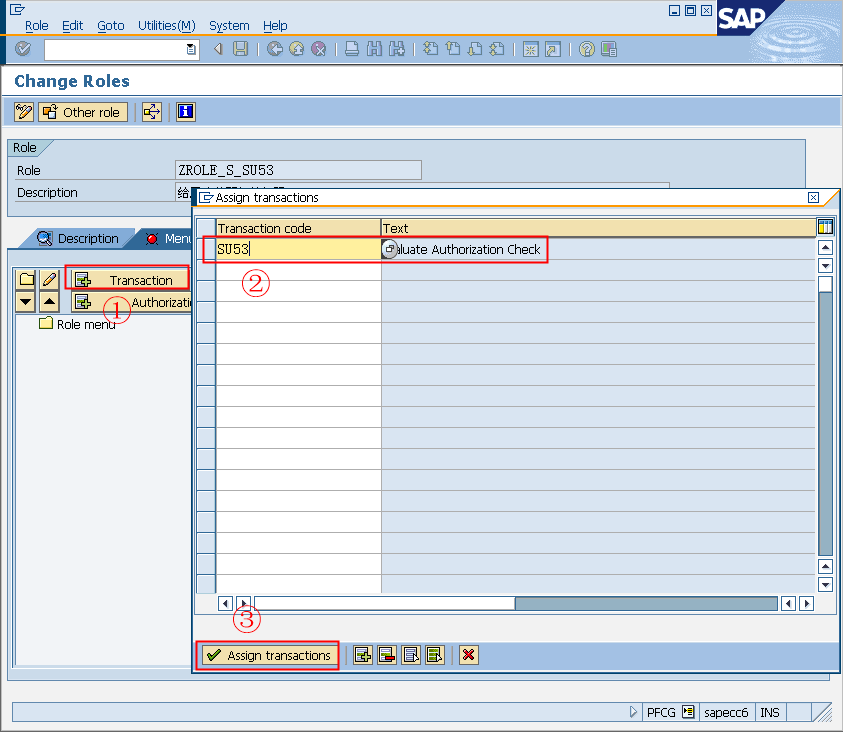Click the Find Next binoculars-plus icon
843x732 pixels.
point(397,49)
